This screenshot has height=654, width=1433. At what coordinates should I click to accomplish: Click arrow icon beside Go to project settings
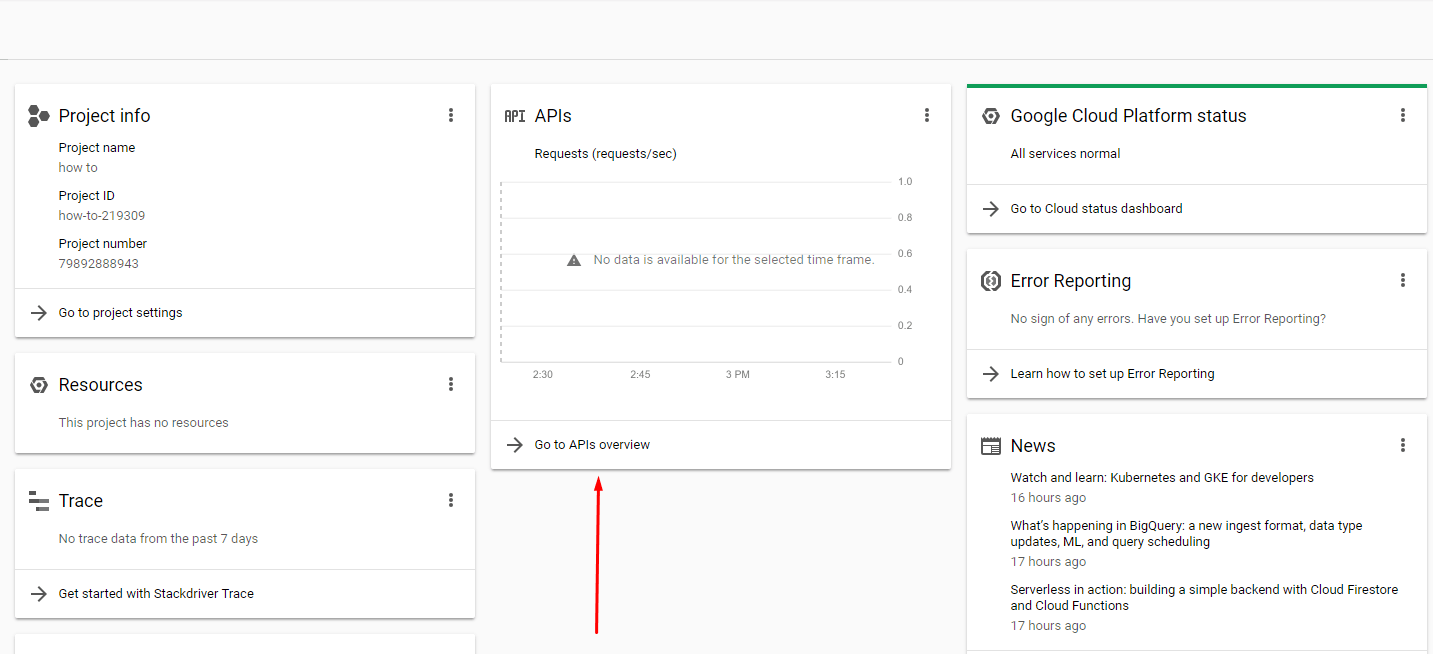38,313
